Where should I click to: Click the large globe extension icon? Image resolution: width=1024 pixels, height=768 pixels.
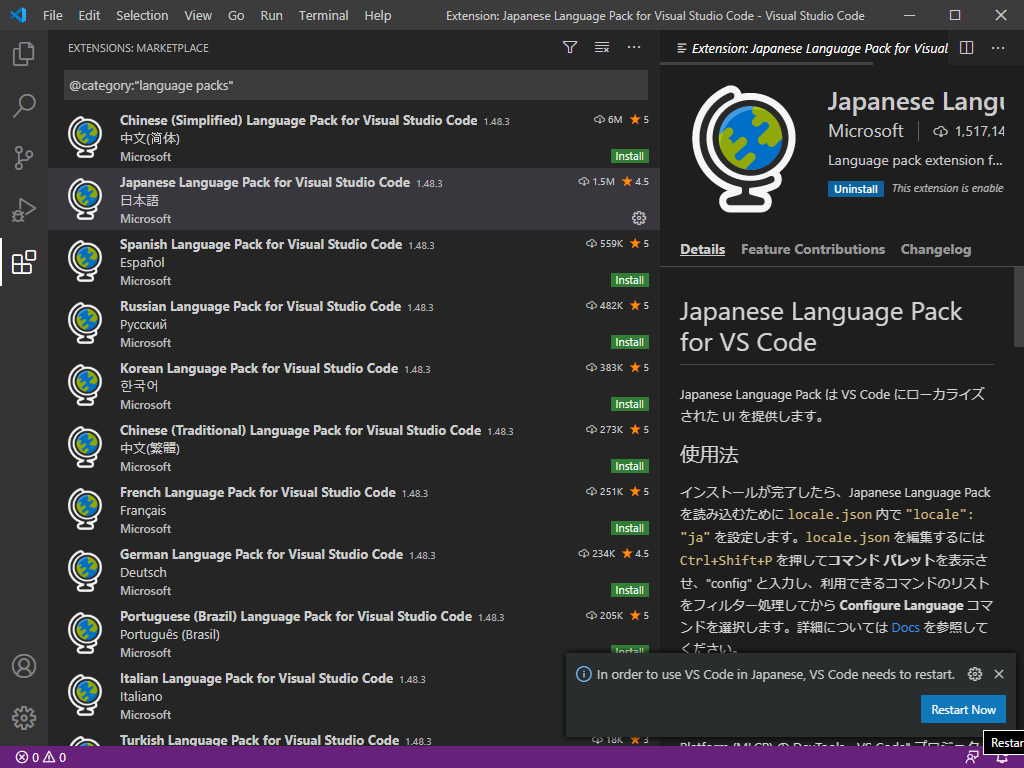click(x=744, y=149)
